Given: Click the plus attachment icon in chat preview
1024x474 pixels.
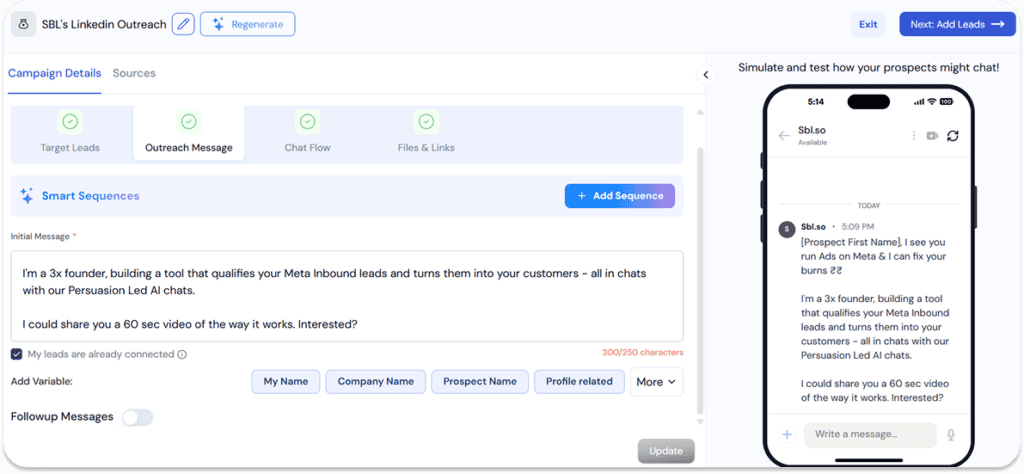Looking at the screenshot, I should pos(787,435).
